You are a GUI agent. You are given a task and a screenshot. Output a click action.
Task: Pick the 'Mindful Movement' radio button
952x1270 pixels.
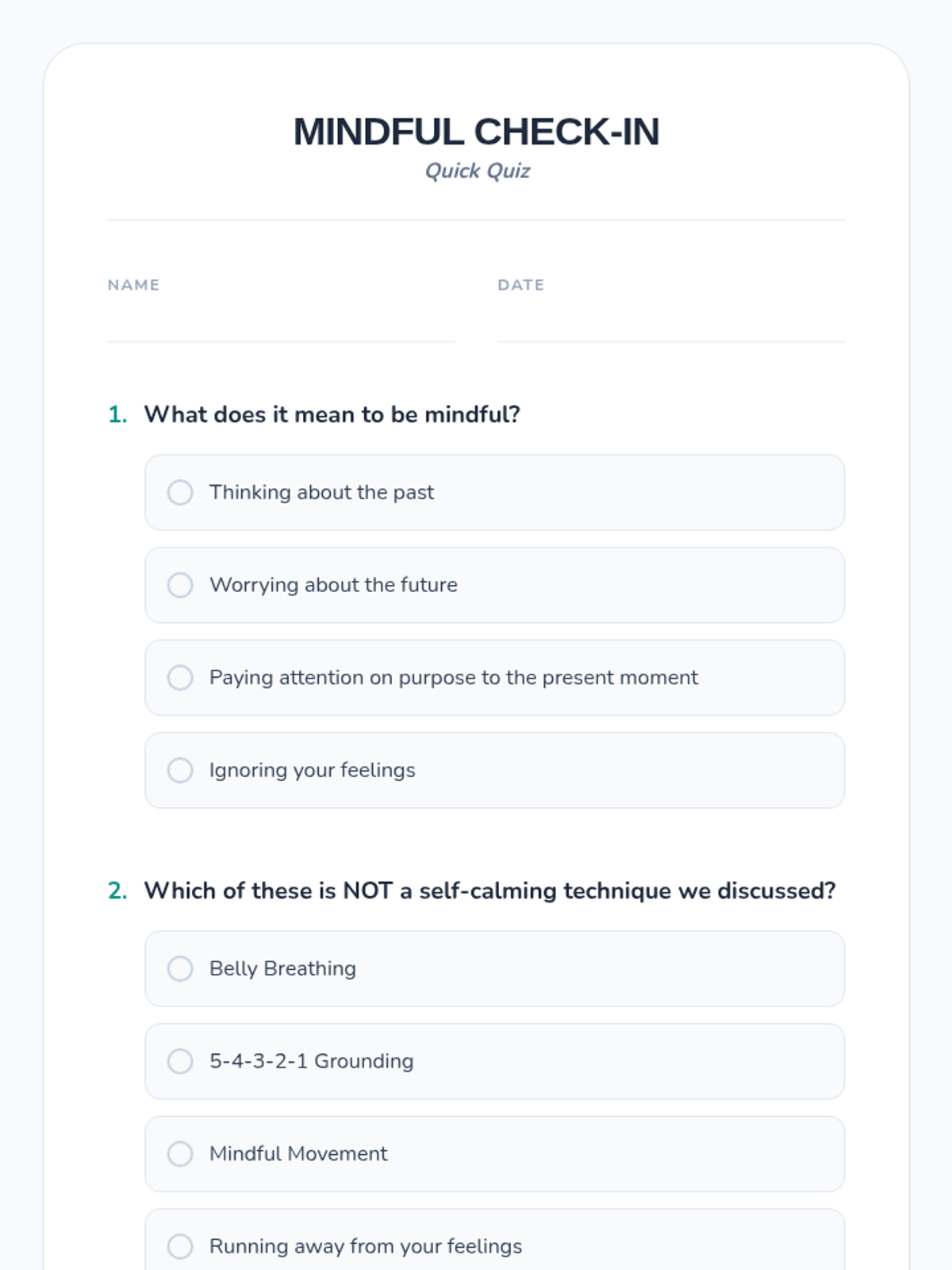pyautogui.click(x=180, y=1154)
